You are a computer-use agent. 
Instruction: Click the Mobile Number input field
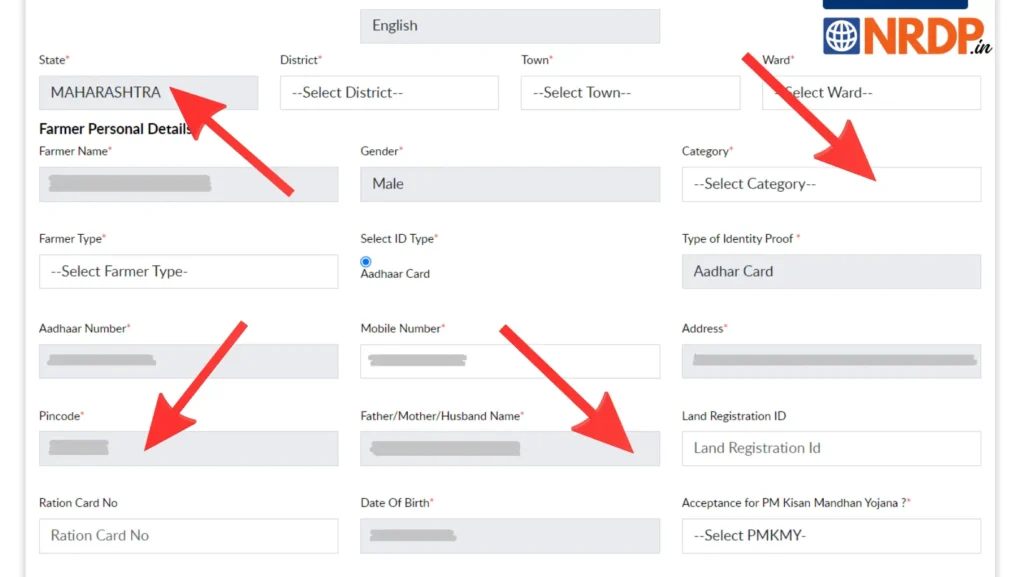pos(509,361)
